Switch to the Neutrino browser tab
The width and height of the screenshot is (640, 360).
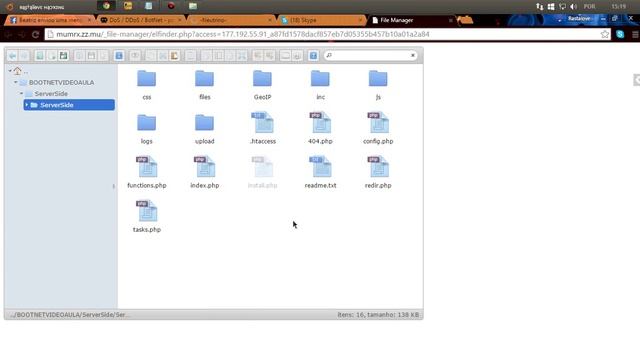point(231,20)
